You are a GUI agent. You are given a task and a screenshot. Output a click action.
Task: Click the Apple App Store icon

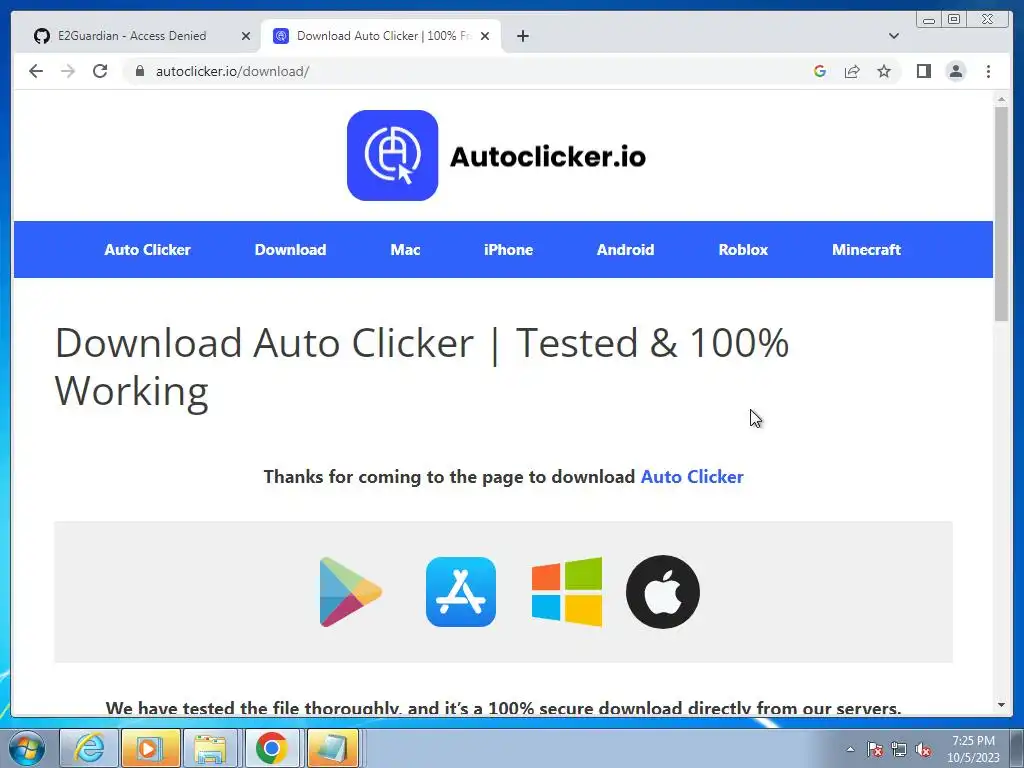[461, 592]
